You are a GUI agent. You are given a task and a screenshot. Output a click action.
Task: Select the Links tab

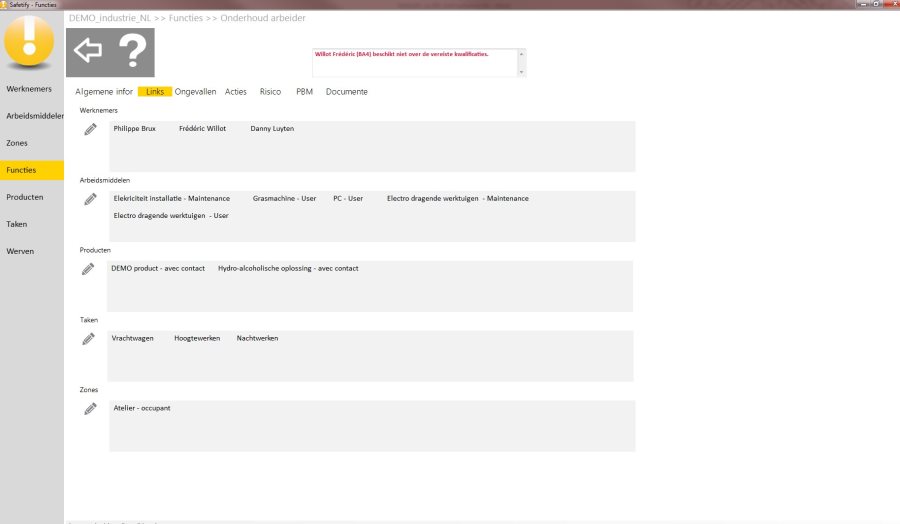coord(155,92)
